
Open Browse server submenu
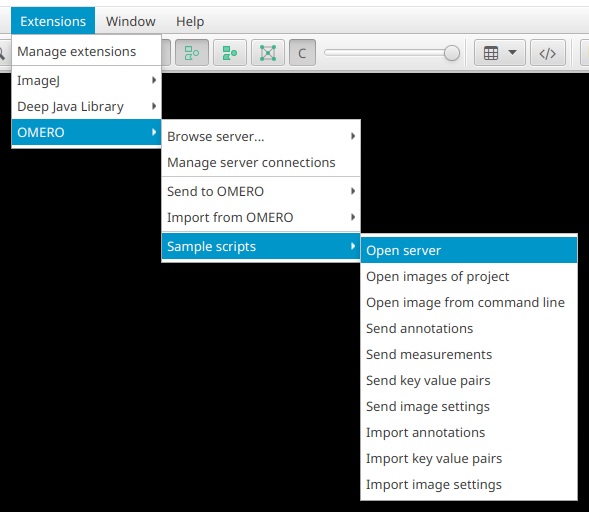point(261,136)
